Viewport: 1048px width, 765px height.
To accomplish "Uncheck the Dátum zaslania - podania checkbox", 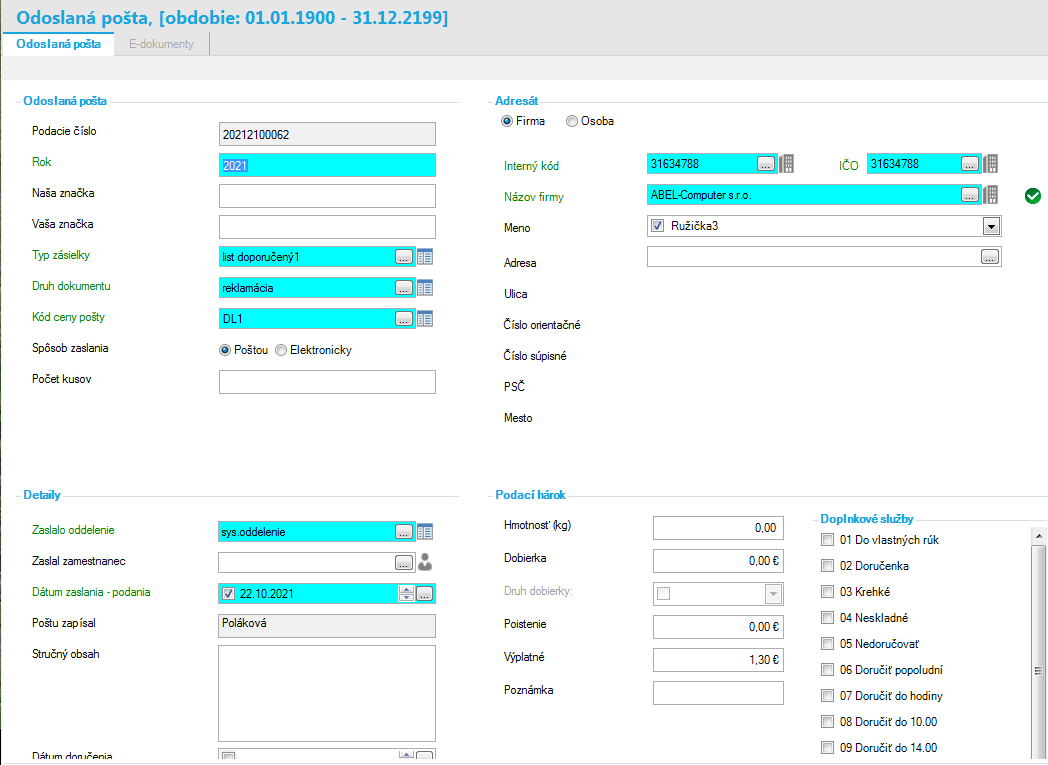I will (229, 593).
